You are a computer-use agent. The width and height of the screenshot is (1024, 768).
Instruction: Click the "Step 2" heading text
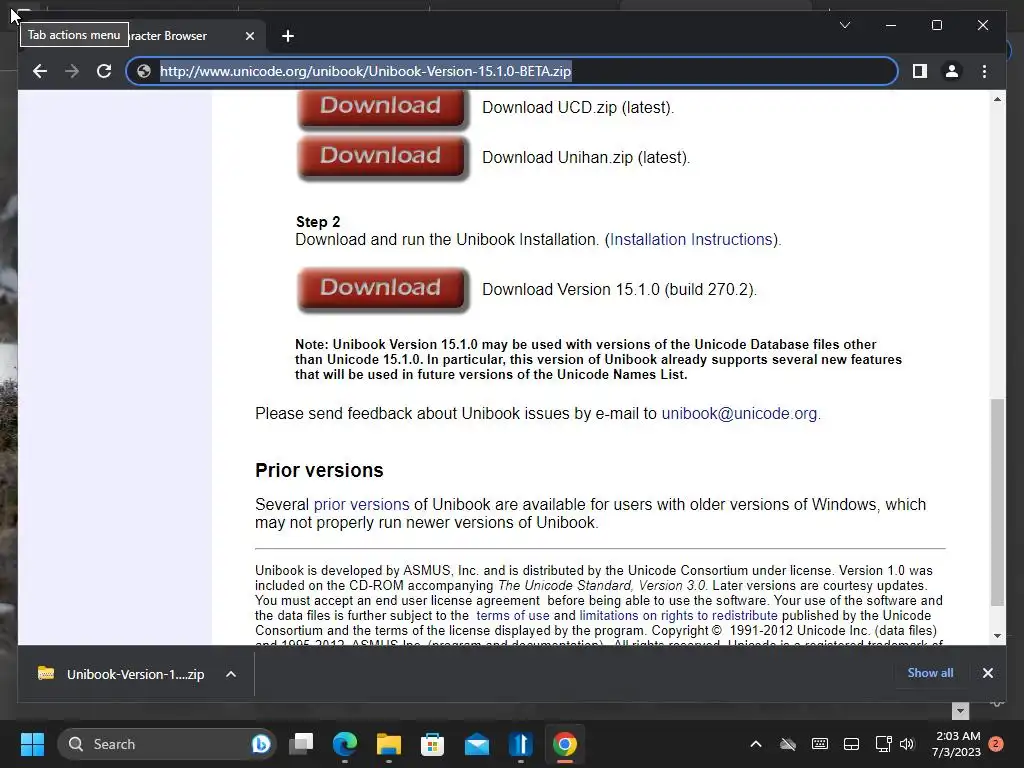318,221
